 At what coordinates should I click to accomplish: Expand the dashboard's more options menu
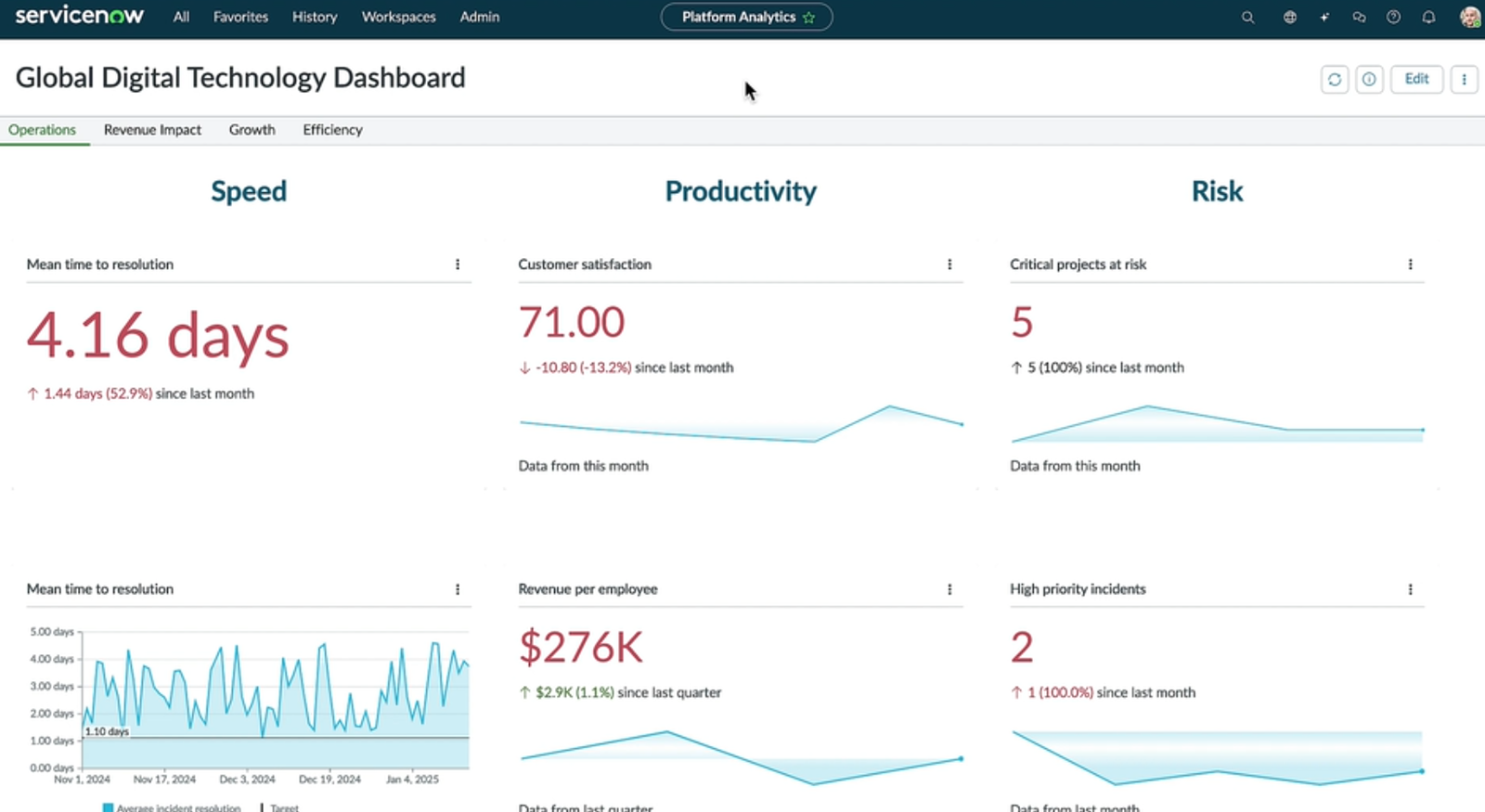pyautogui.click(x=1464, y=80)
